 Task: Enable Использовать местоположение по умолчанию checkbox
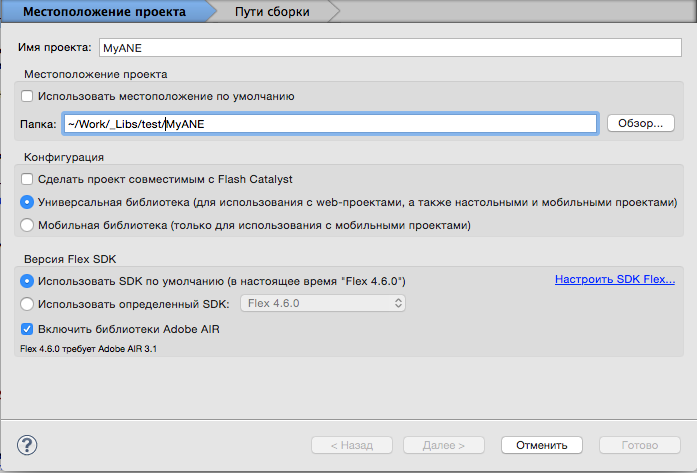click(x=27, y=97)
